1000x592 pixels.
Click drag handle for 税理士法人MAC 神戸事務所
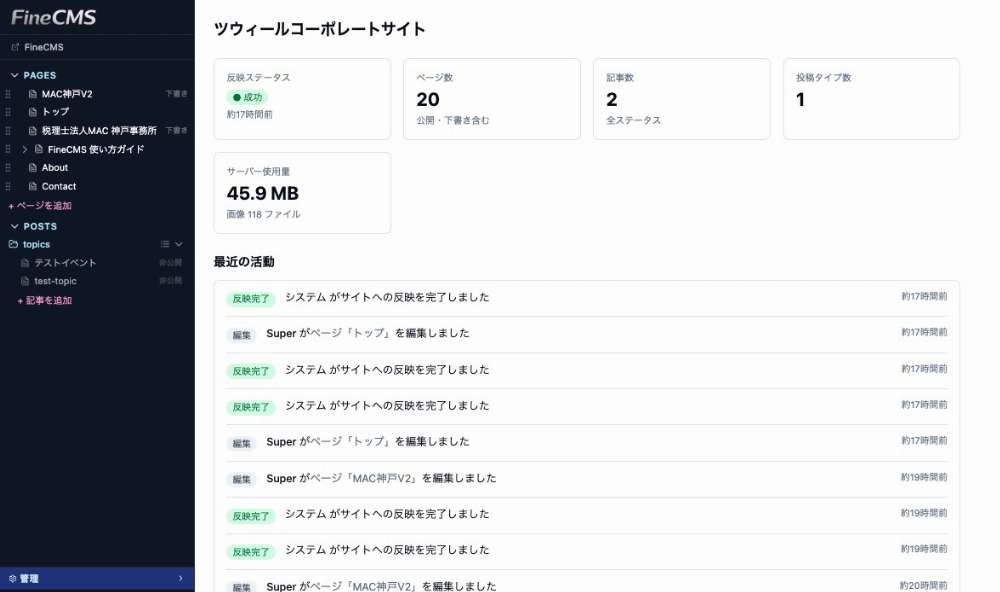click(x=8, y=131)
